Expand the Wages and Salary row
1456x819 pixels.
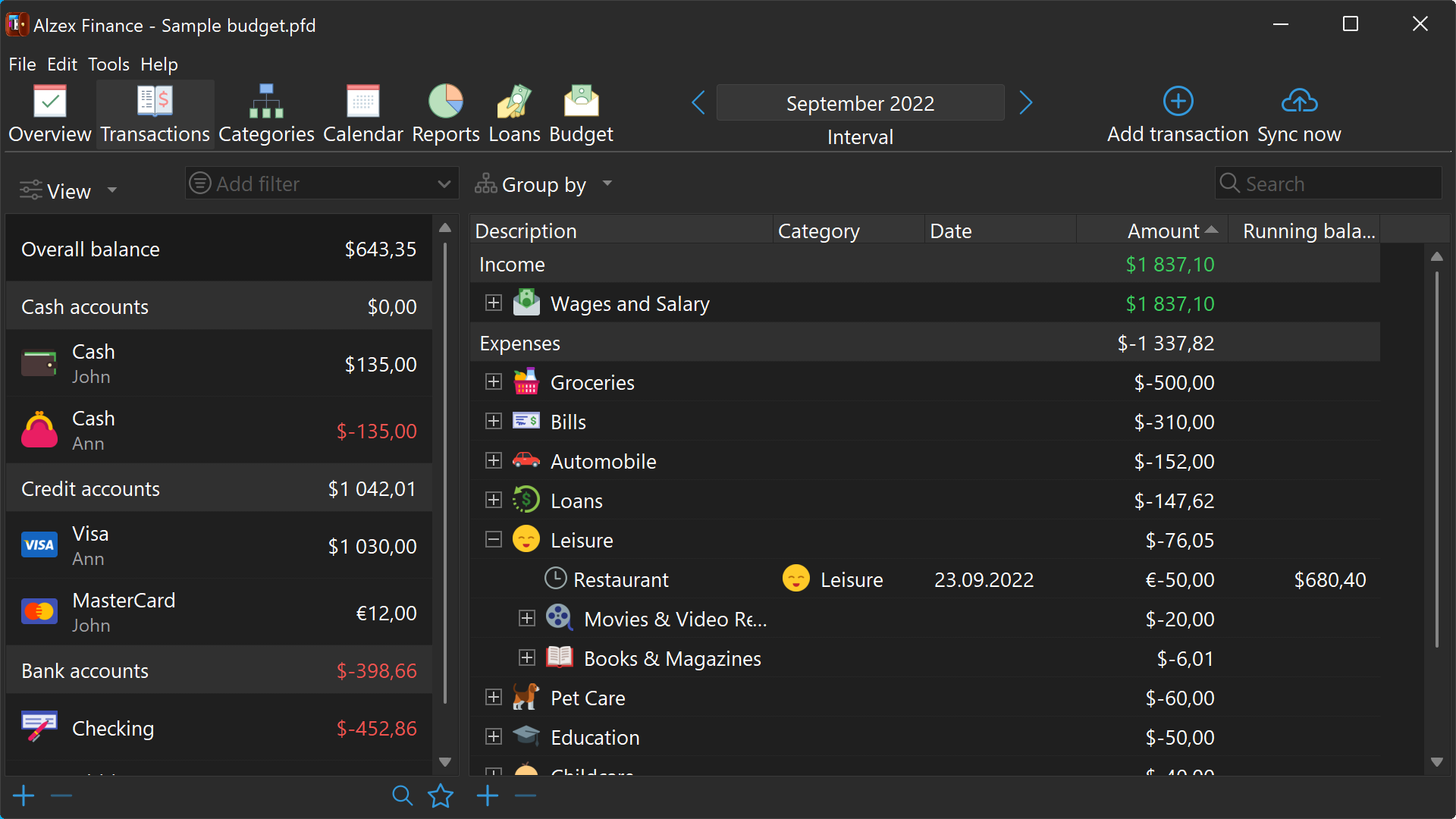494,303
